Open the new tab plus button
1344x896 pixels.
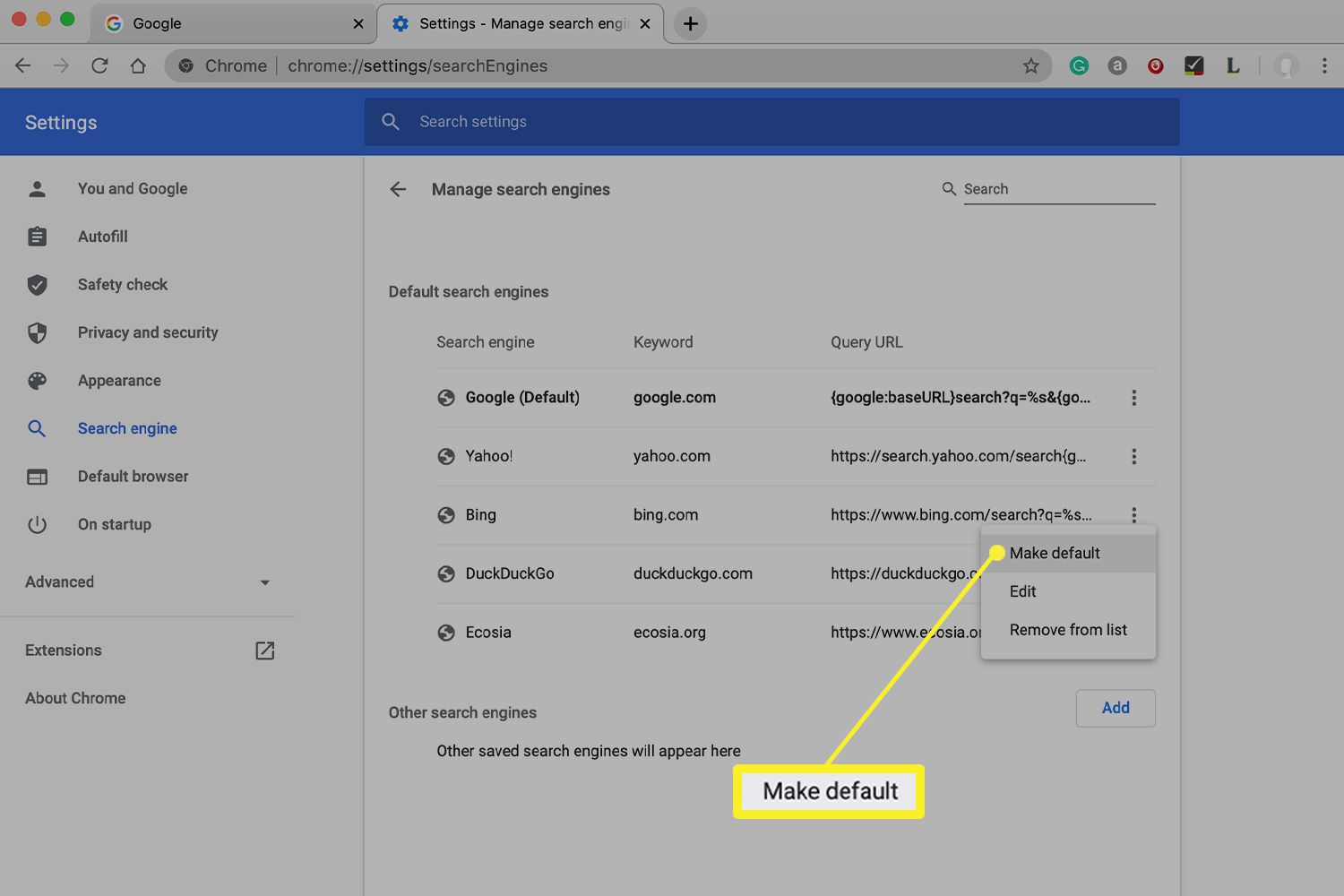point(690,24)
